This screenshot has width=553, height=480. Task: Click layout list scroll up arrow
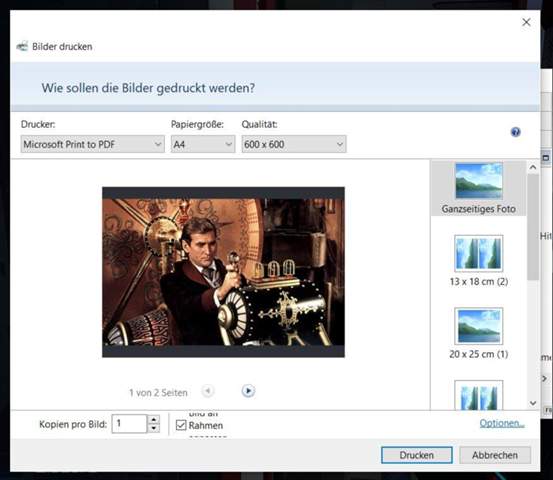click(533, 167)
